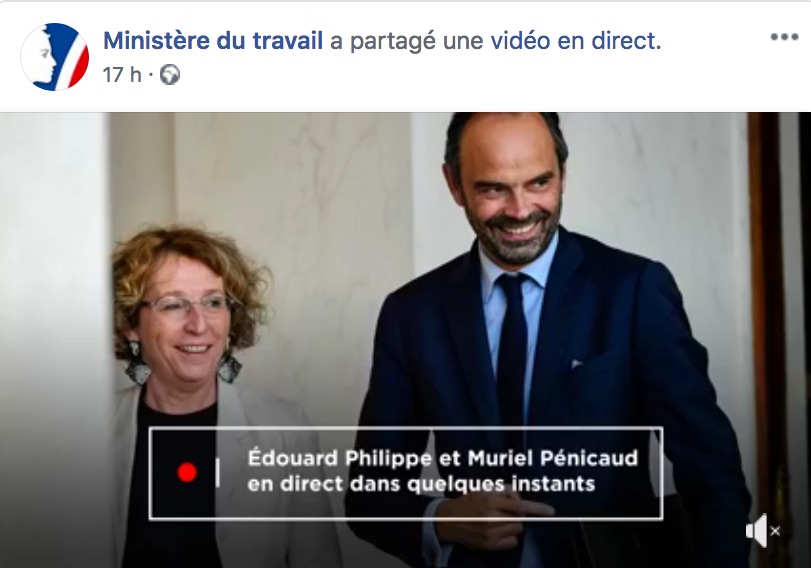811x568 pixels.
Task: Click the Ministère du travail page name
Action: pyautogui.click(x=213, y=41)
